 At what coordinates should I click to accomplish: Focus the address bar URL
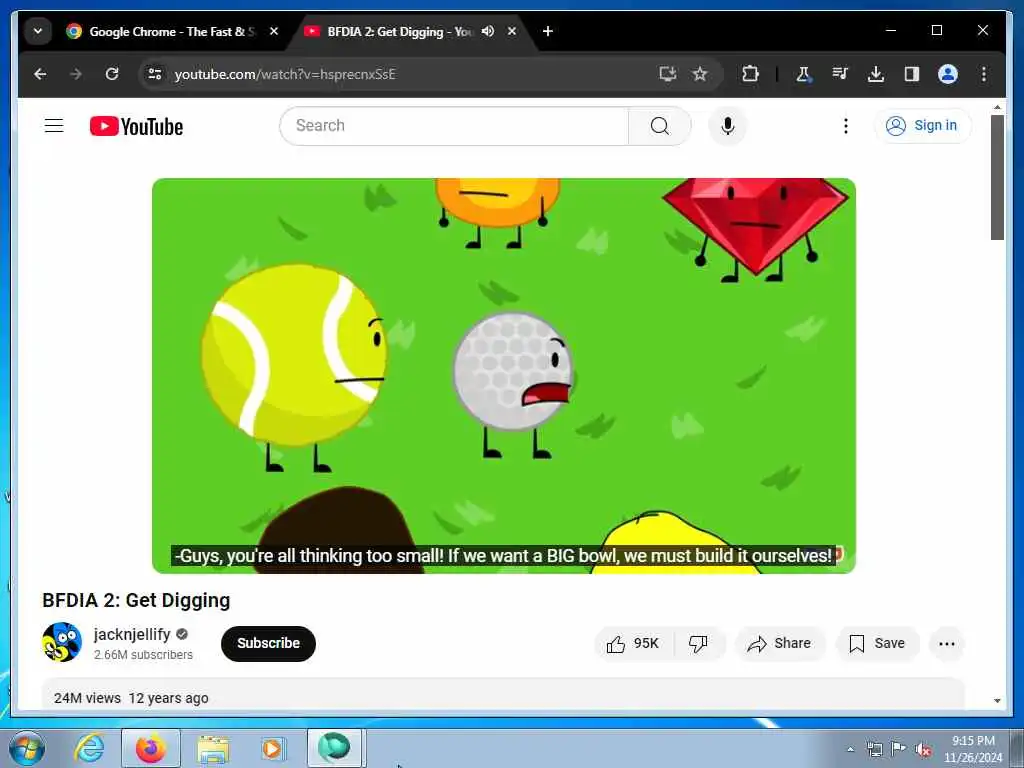tap(285, 74)
